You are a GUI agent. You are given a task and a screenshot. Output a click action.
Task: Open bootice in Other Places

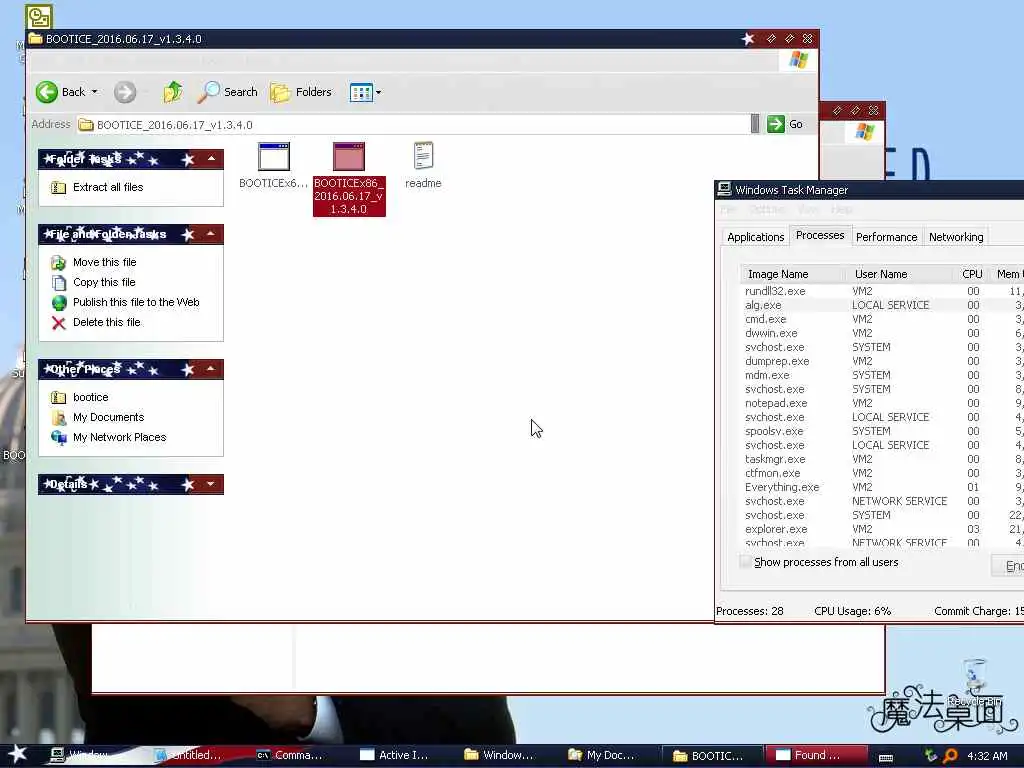91,397
